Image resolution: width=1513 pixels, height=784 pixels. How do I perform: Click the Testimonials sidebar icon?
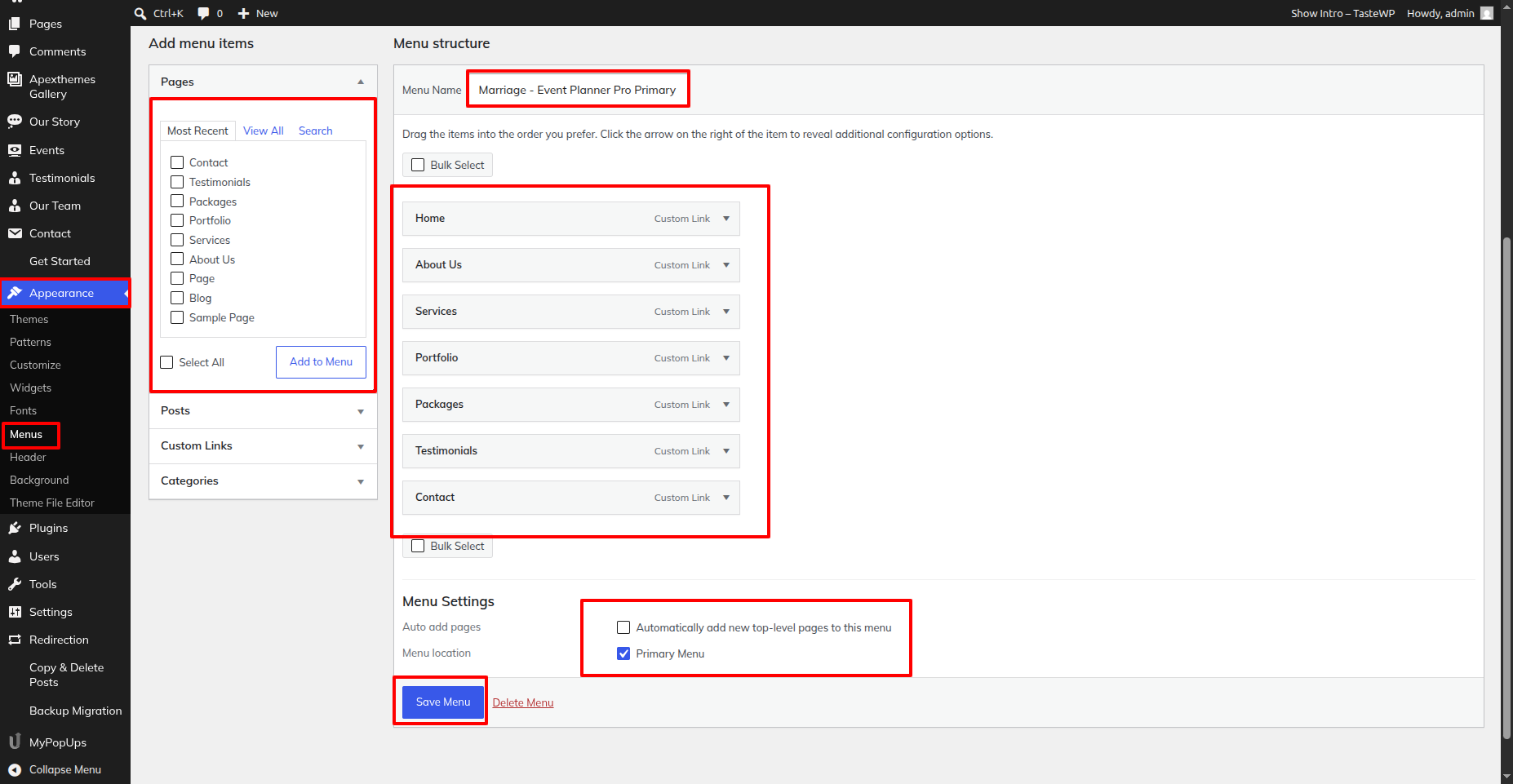[15, 178]
